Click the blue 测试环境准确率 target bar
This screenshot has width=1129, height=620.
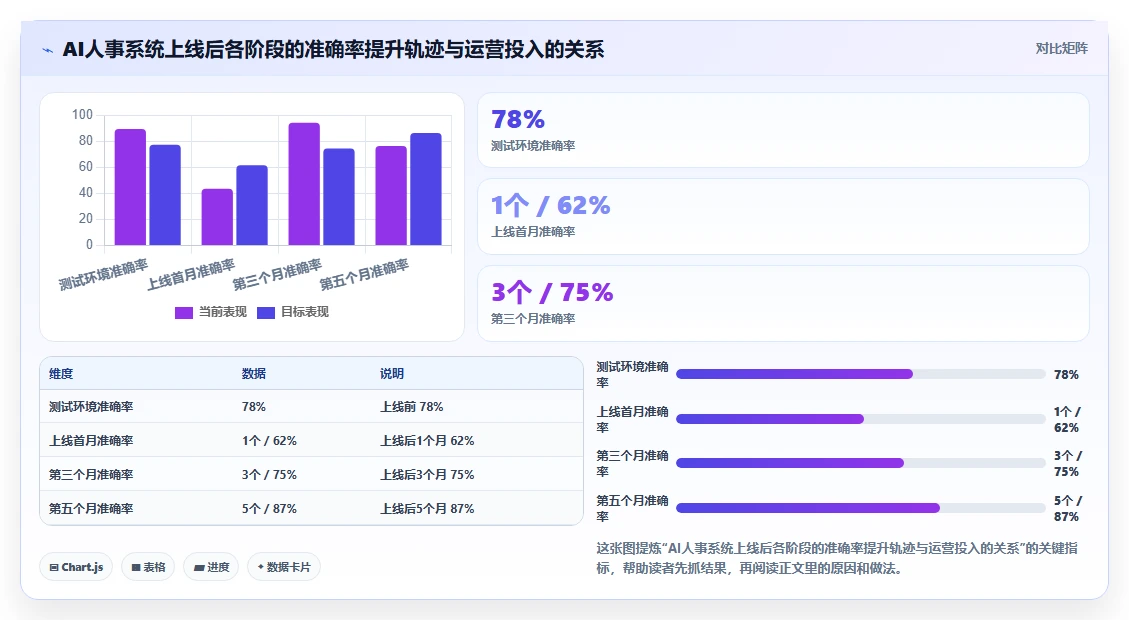pos(165,195)
